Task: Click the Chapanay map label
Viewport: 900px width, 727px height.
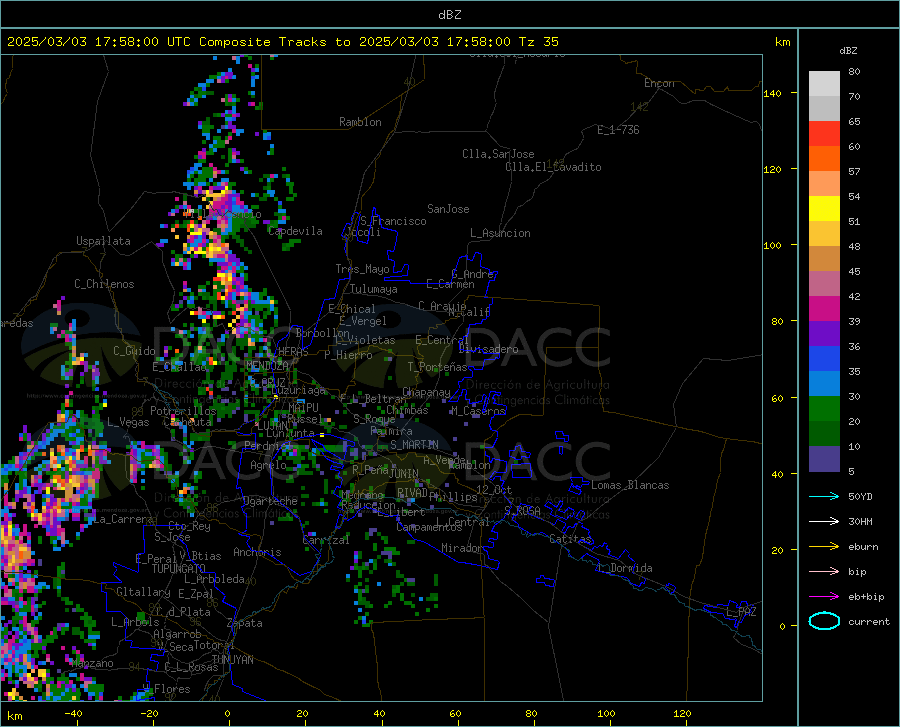Action: tap(426, 392)
